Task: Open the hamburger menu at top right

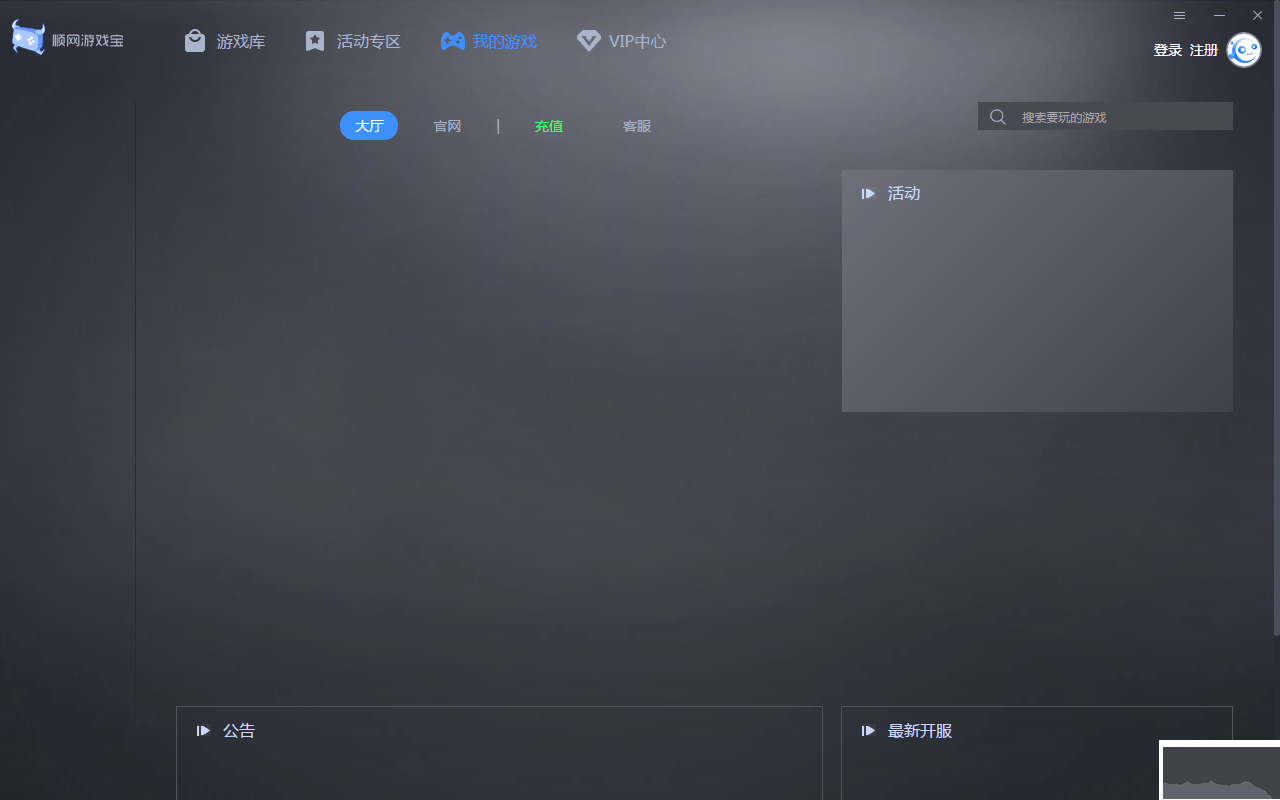Action: tap(1179, 15)
